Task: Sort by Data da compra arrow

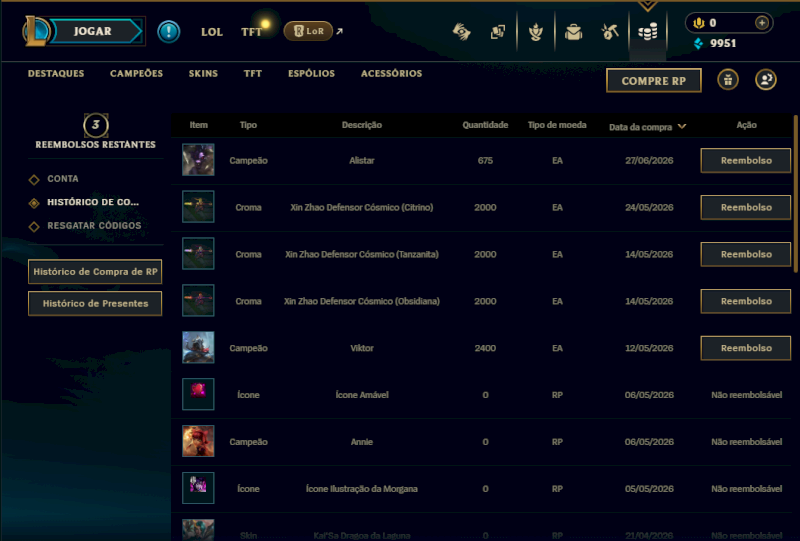Action: 682,126
